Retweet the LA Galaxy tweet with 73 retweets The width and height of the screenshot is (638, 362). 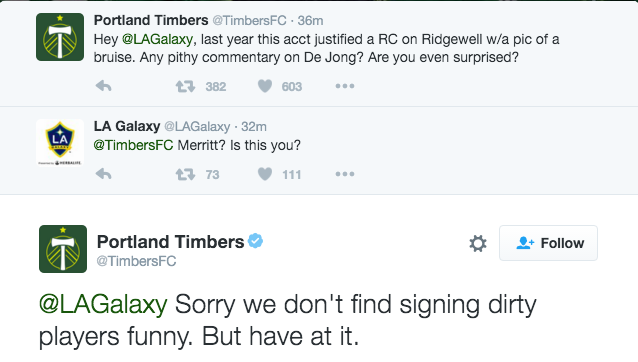(185, 174)
